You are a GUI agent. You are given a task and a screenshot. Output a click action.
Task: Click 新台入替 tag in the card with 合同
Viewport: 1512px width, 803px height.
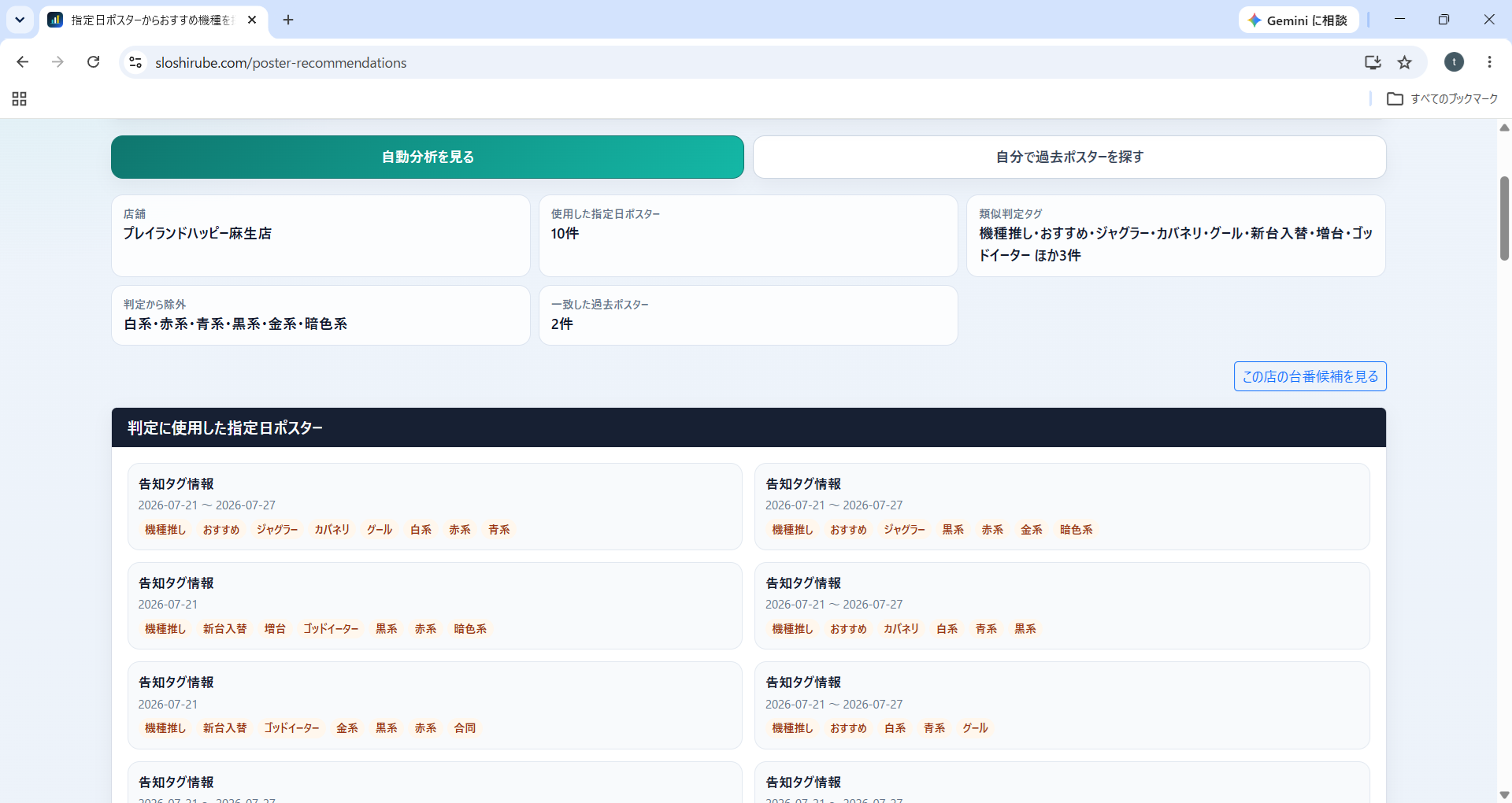pos(225,728)
